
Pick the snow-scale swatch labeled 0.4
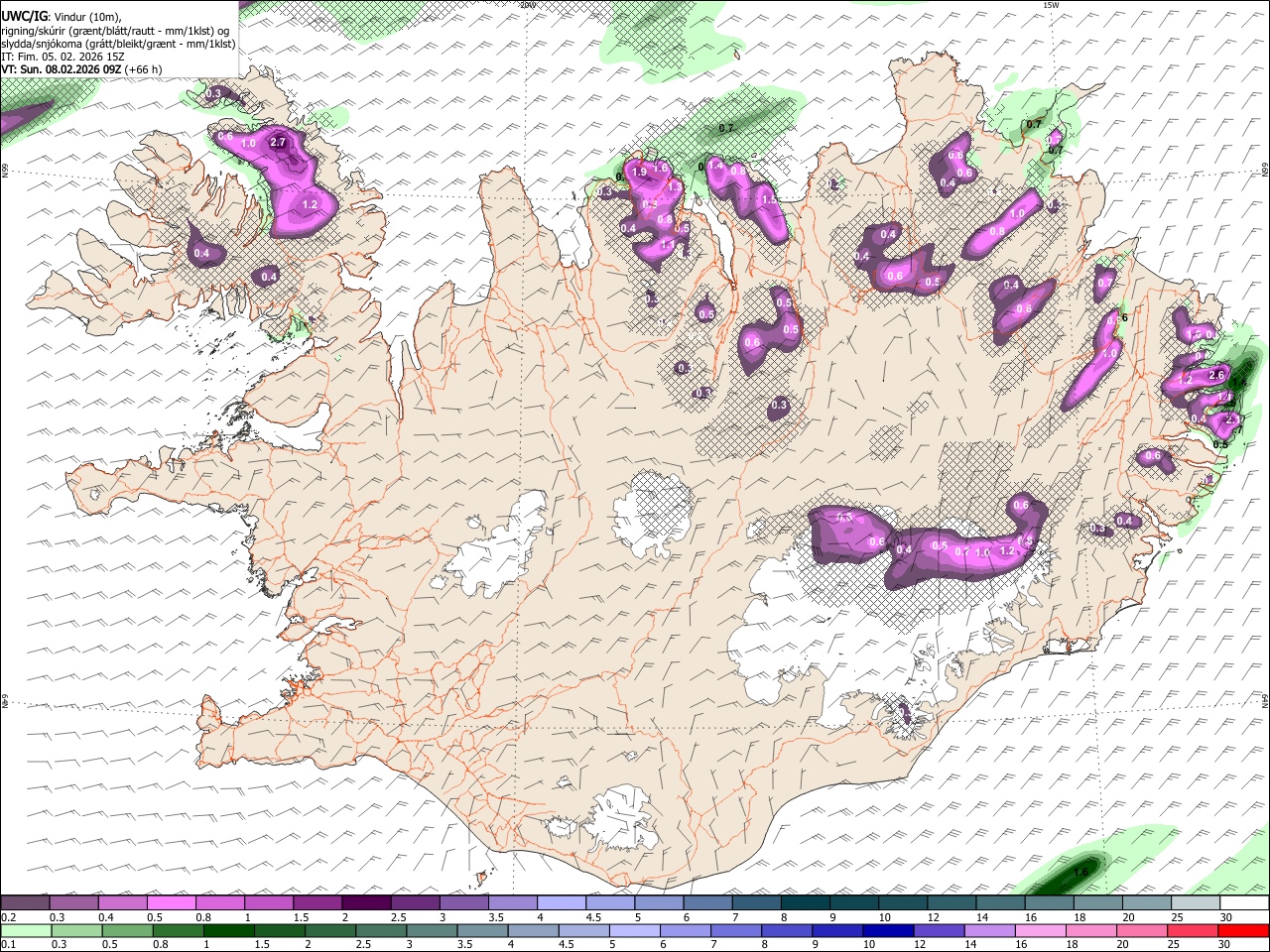122,903
